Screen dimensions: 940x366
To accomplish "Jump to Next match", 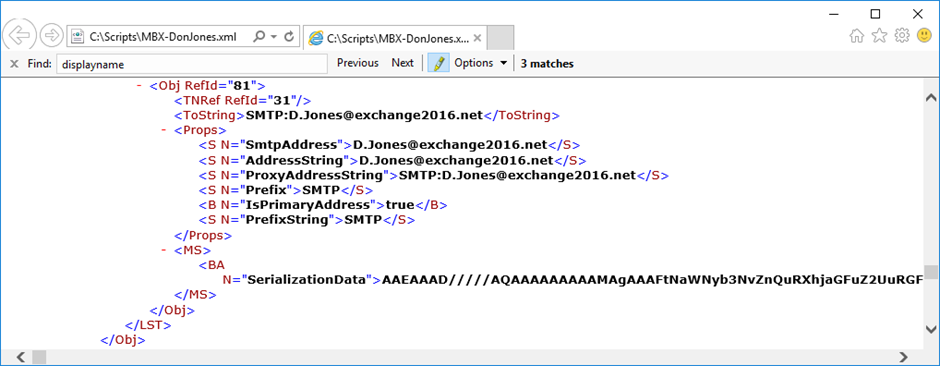I will pyautogui.click(x=402, y=63).
